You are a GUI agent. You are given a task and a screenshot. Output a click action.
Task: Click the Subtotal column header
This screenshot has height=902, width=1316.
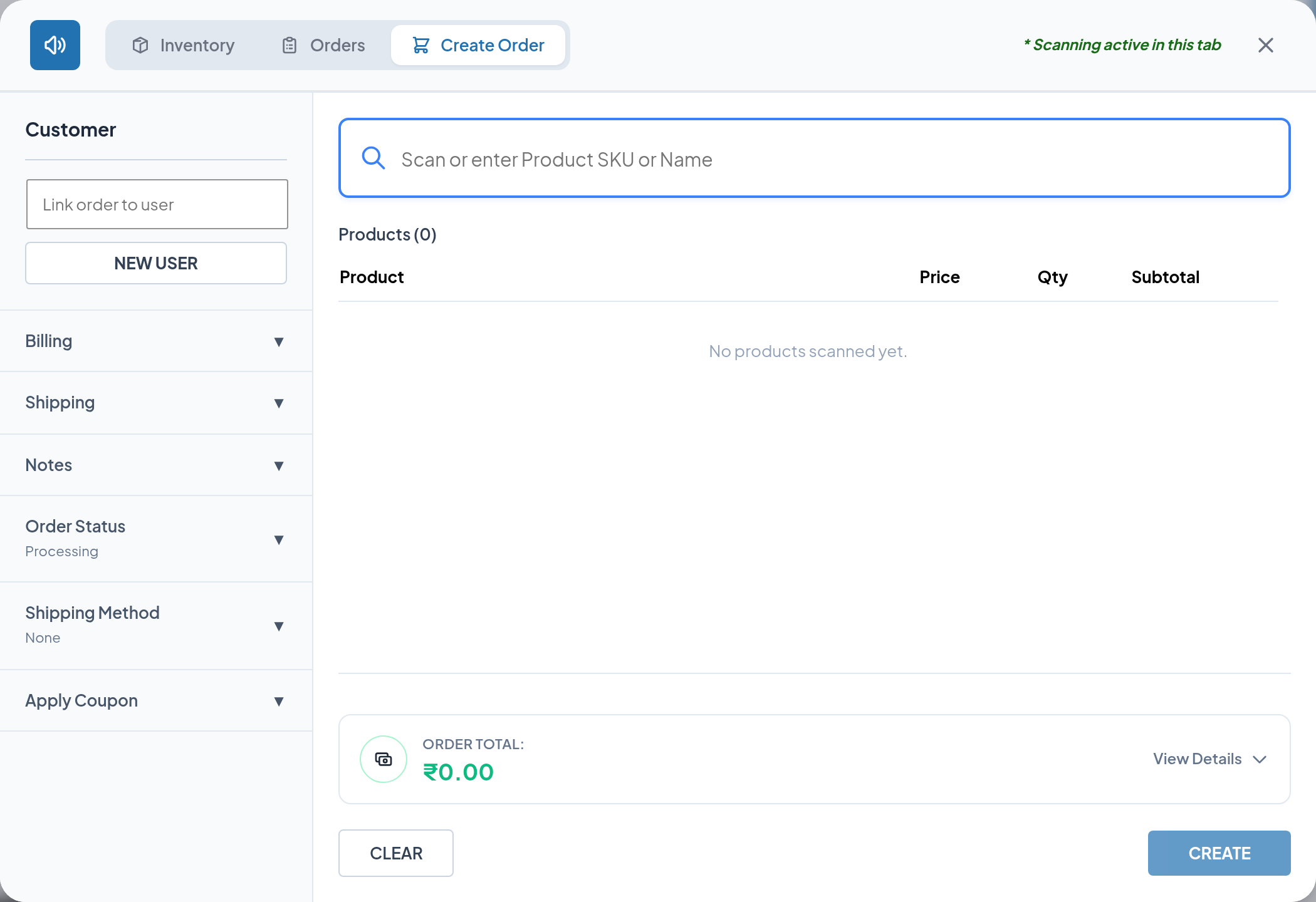click(x=1166, y=277)
